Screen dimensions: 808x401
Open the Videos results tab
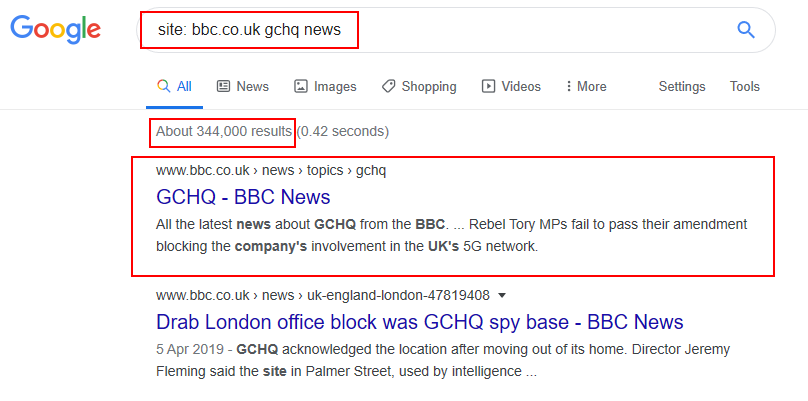pos(520,87)
